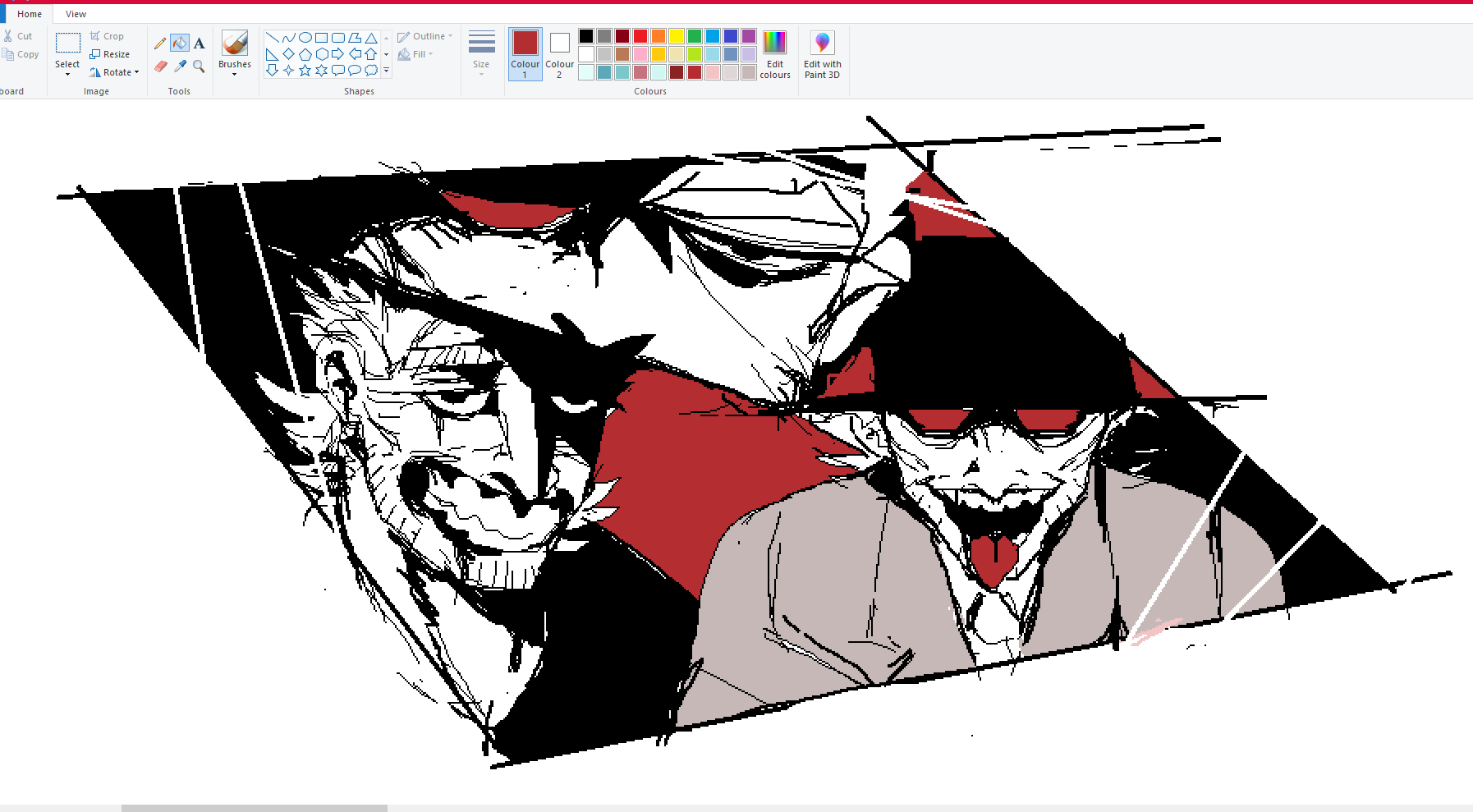
Task: Choose the Oval callout shape
Action: (x=354, y=71)
